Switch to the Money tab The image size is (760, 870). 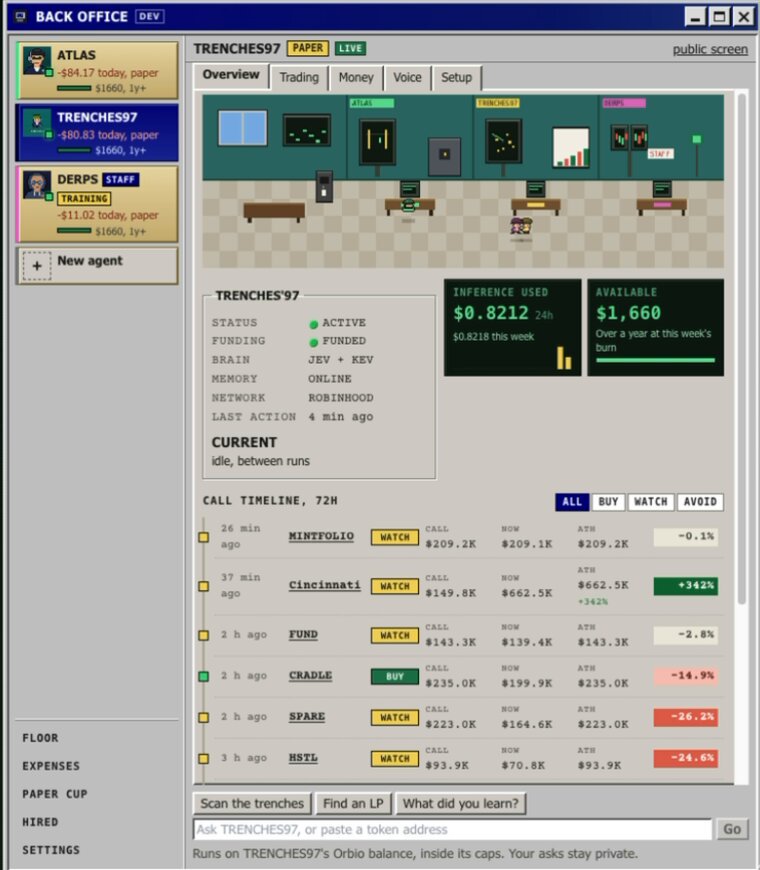click(x=356, y=78)
